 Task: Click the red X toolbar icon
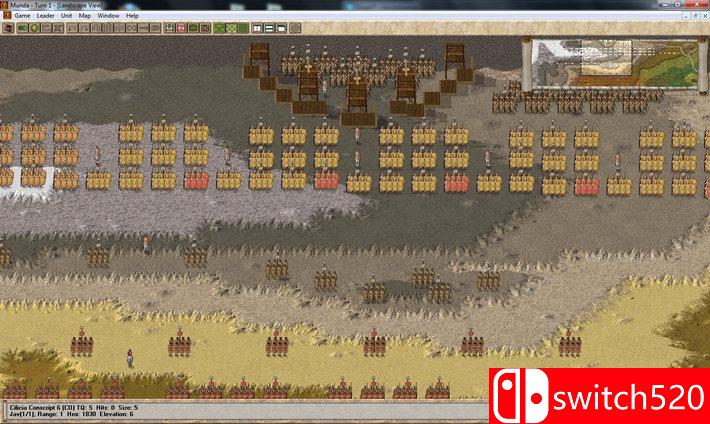tap(181, 28)
